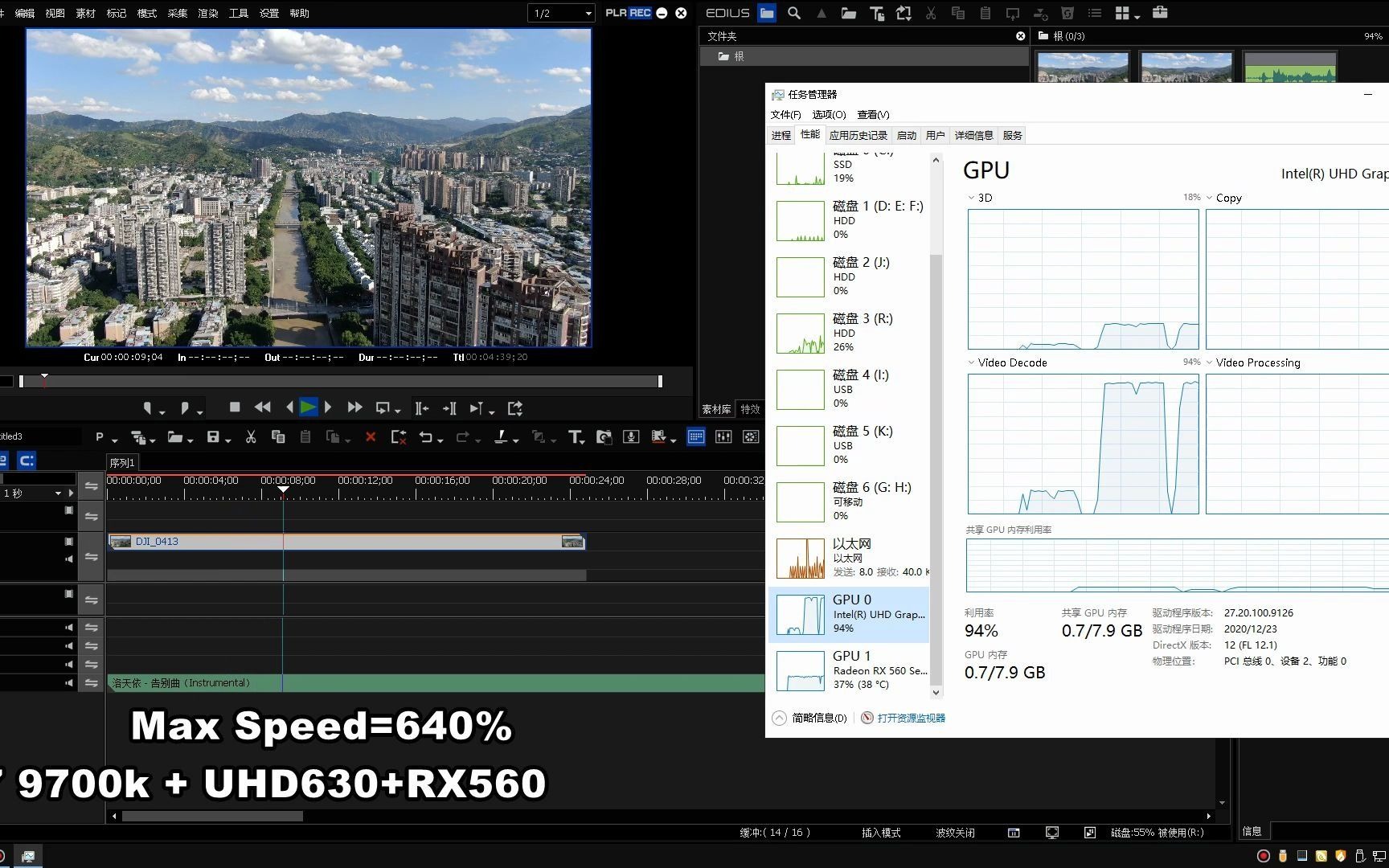
Task: Toggle the bin window display icon
Action: 696,436
